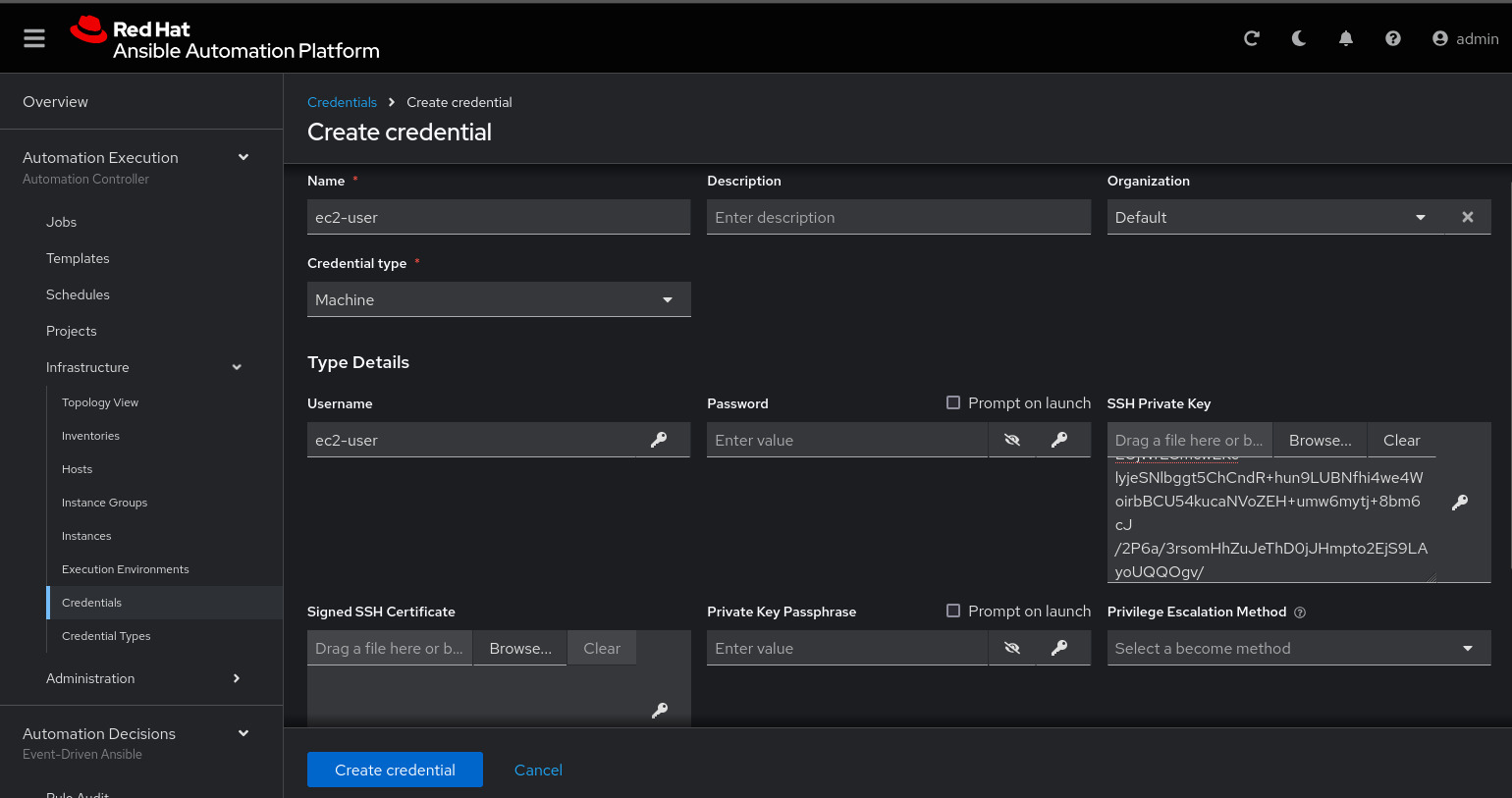Click the Password input field
The width and height of the screenshot is (1512, 798).
coord(846,440)
